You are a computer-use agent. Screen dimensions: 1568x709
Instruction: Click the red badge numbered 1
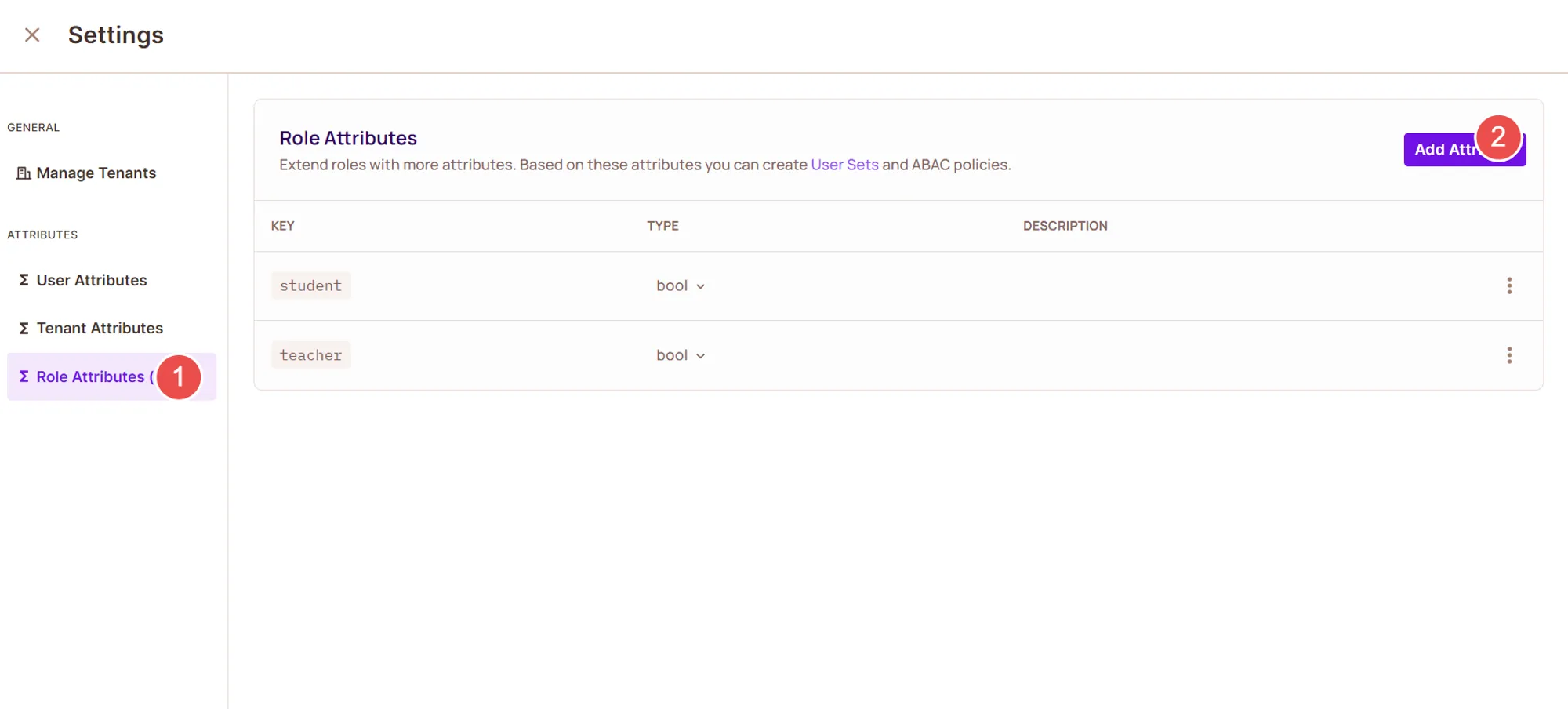pos(179,377)
